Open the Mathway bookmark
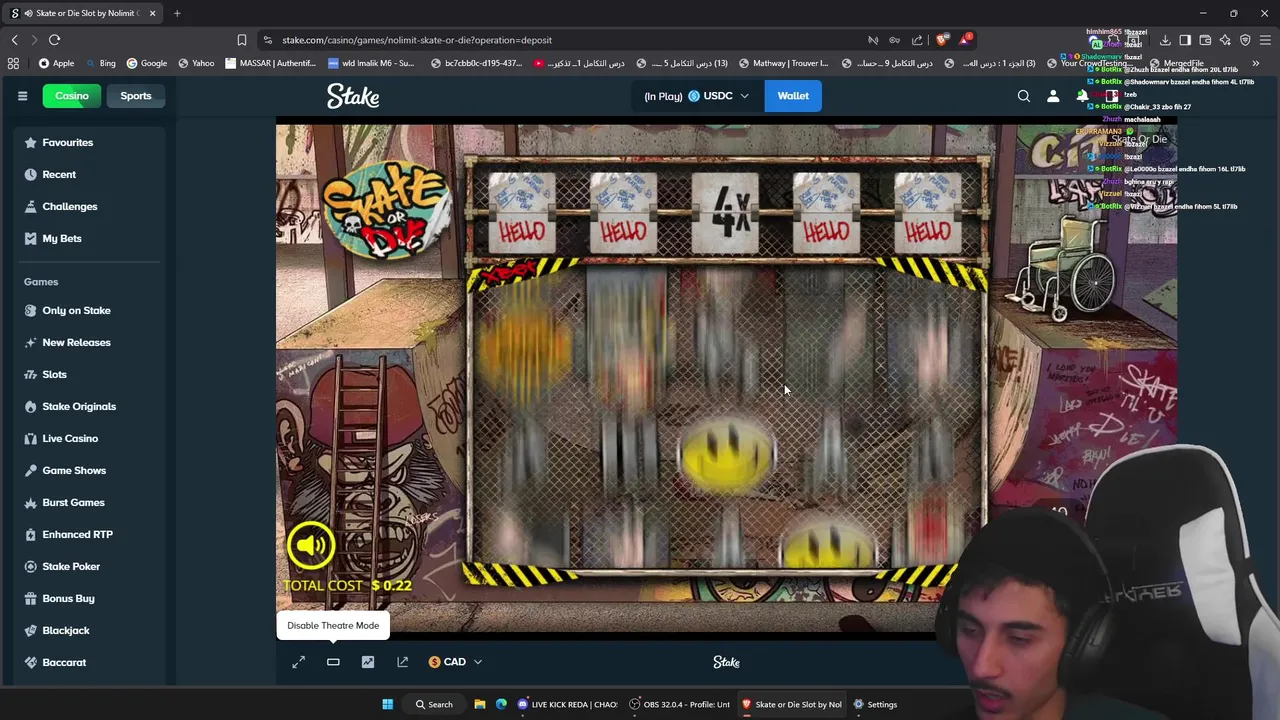The height and width of the screenshot is (720, 1280). click(783, 63)
